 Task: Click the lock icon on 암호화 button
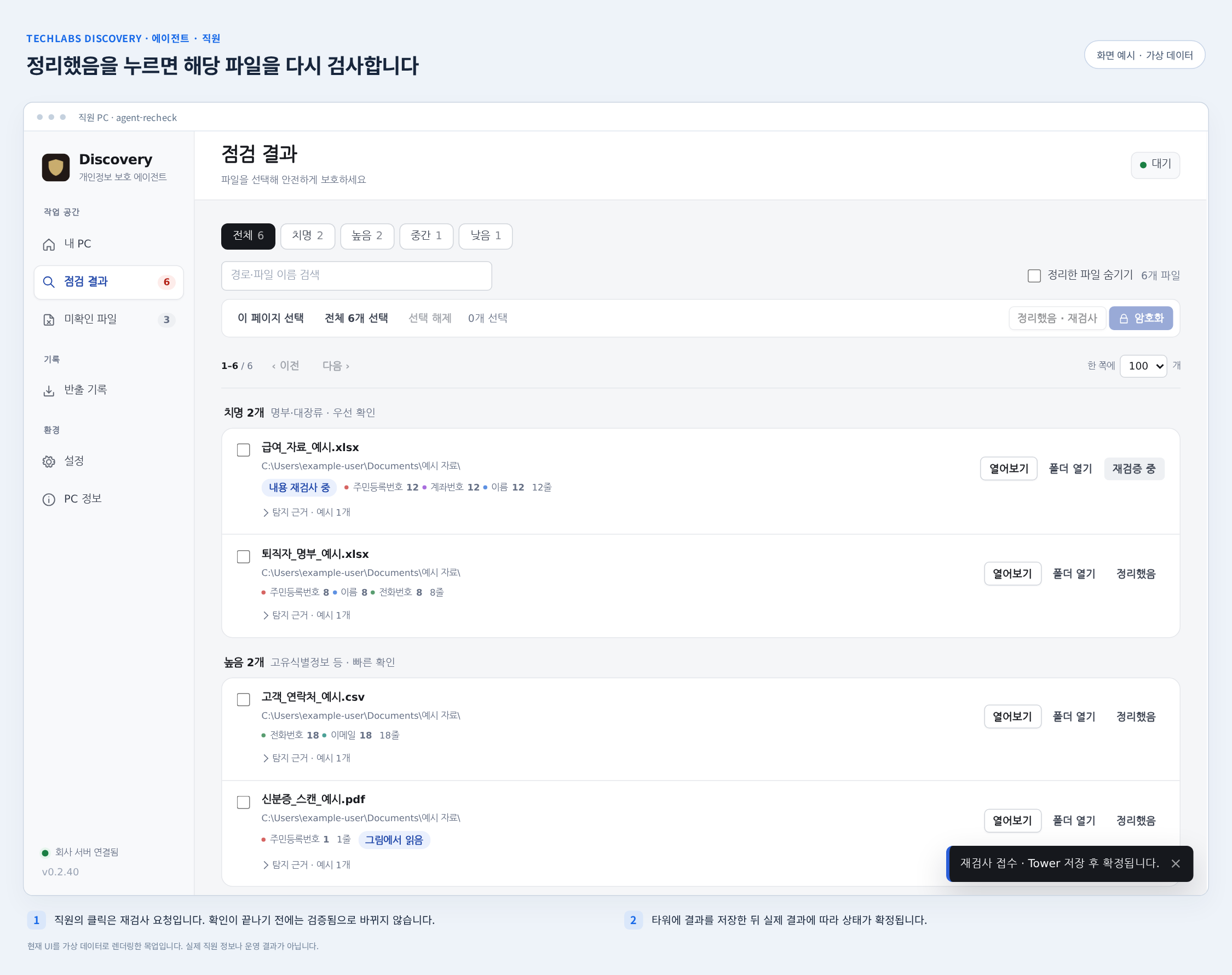[x=1124, y=319]
